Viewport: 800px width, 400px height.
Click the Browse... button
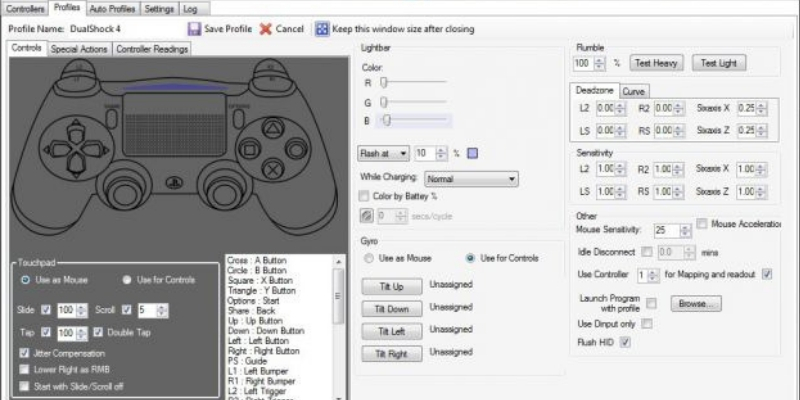(696, 304)
